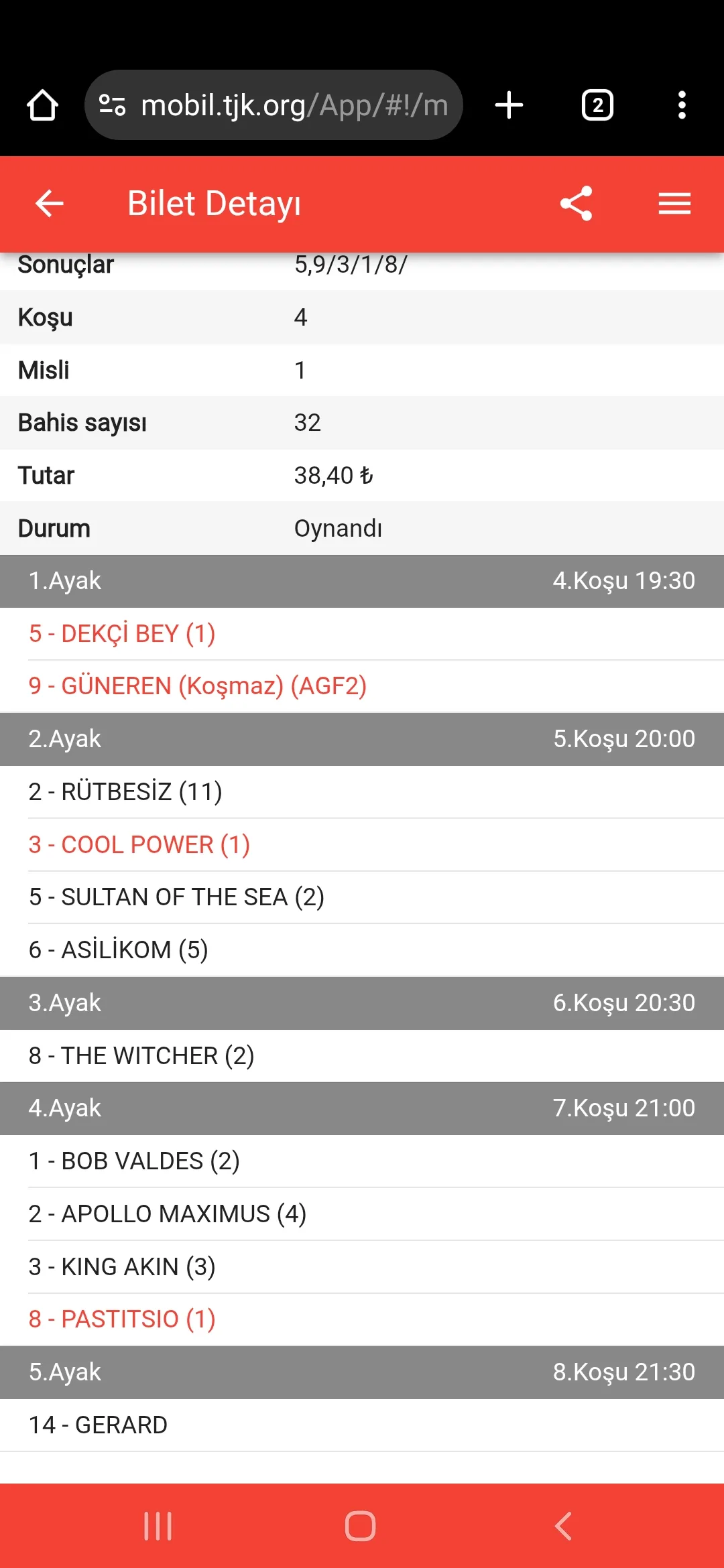Tap Android back navigation button
Image resolution: width=724 pixels, height=1568 pixels.
(x=563, y=1526)
